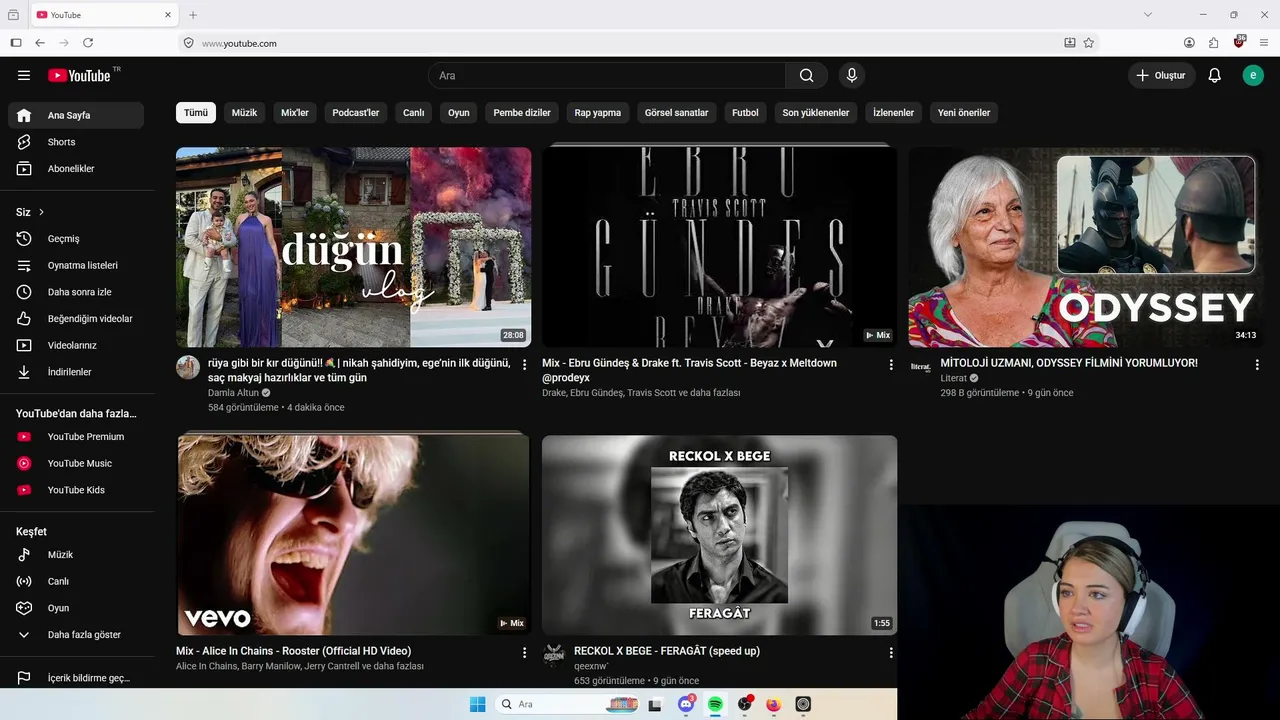Select the Podcast'ler filter chip

[356, 113]
